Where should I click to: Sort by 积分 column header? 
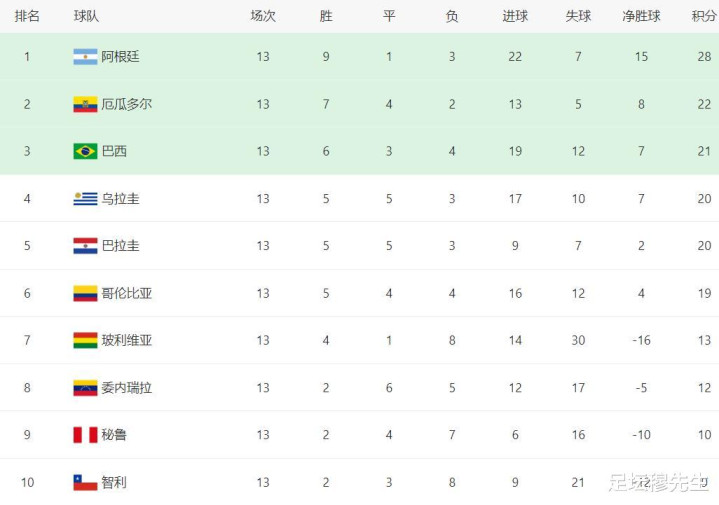(x=704, y=16)
